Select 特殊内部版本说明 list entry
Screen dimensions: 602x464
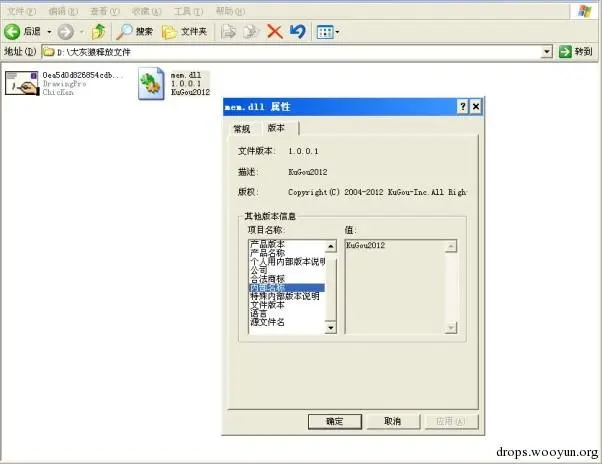pyautogui.click(x=284, y=296)
